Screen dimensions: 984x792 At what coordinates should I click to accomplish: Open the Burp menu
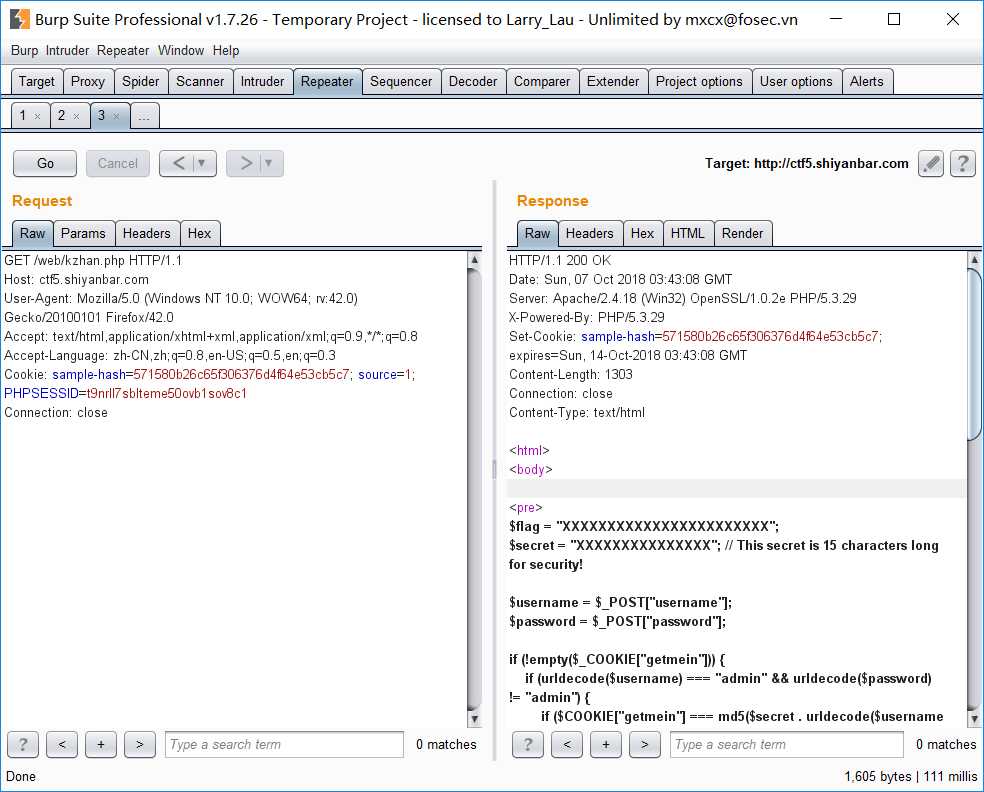pos(24,50)
